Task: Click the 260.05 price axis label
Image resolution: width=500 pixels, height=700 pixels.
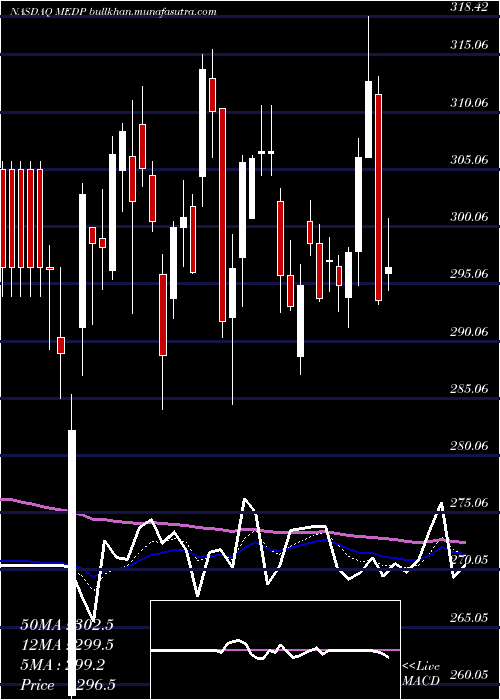Action: pos(471,676)
